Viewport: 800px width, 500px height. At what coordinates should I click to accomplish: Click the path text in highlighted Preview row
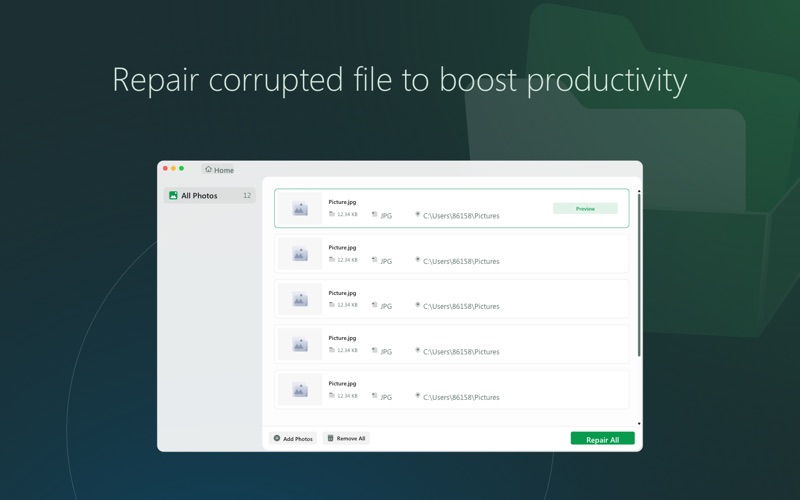461,216
